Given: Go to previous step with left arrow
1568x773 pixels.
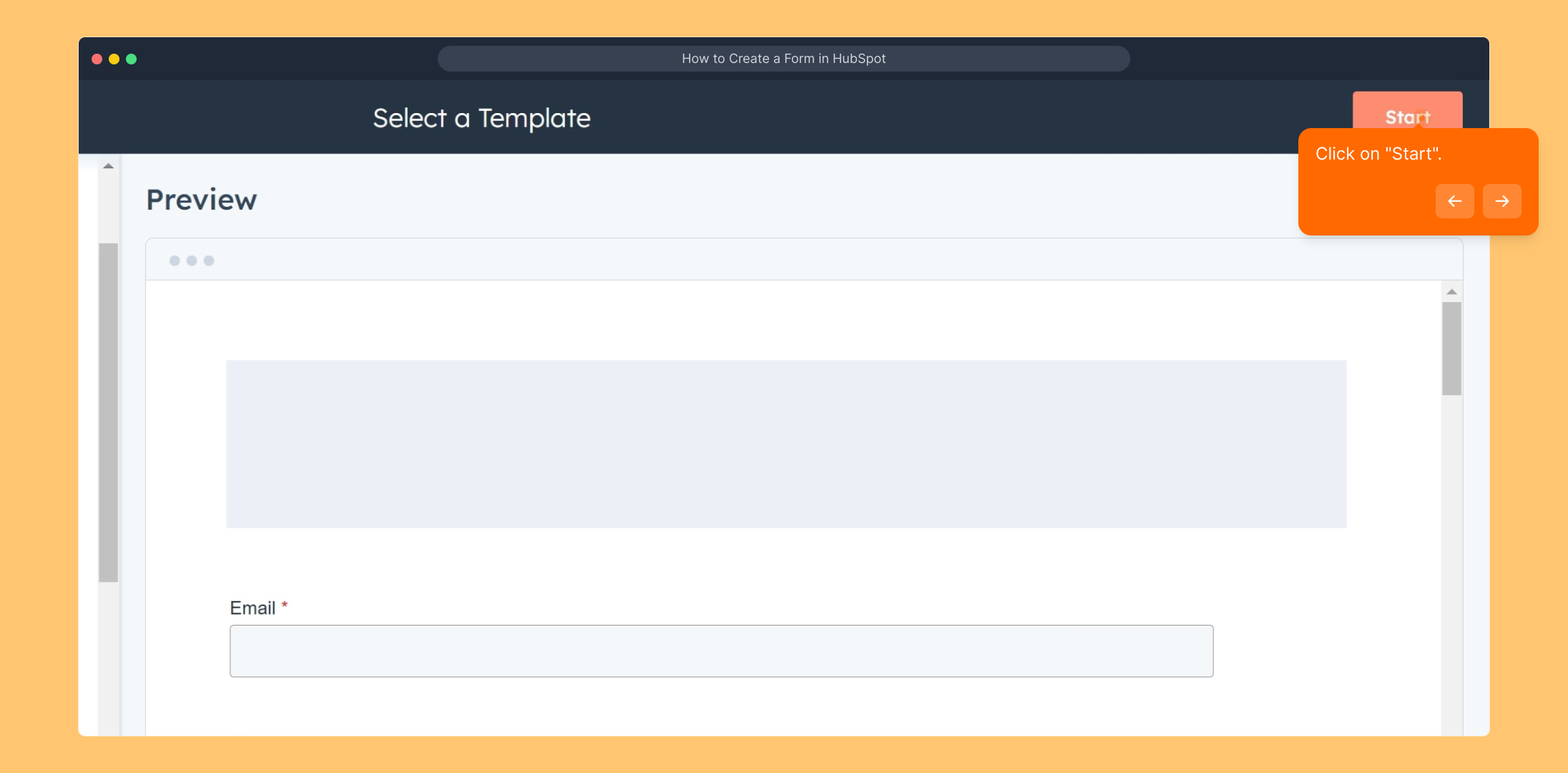Looking at the screenshot, I should point(1454,201).
